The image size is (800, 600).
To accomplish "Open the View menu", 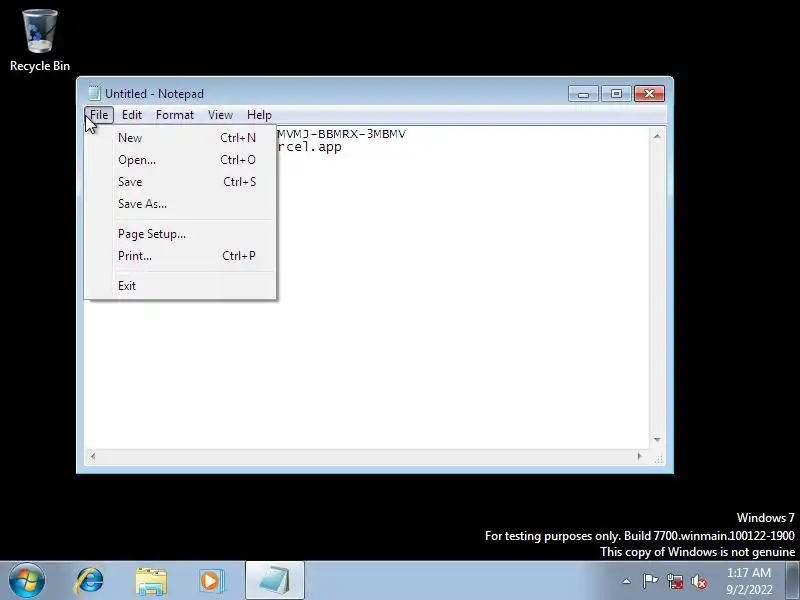I will pyautogui.click(x=220, y=115).
